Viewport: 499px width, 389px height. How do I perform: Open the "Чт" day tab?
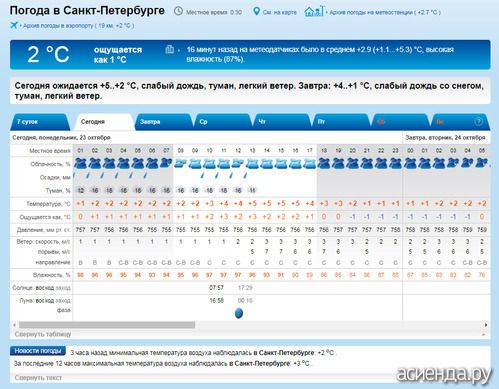click(x=282, y=122)
